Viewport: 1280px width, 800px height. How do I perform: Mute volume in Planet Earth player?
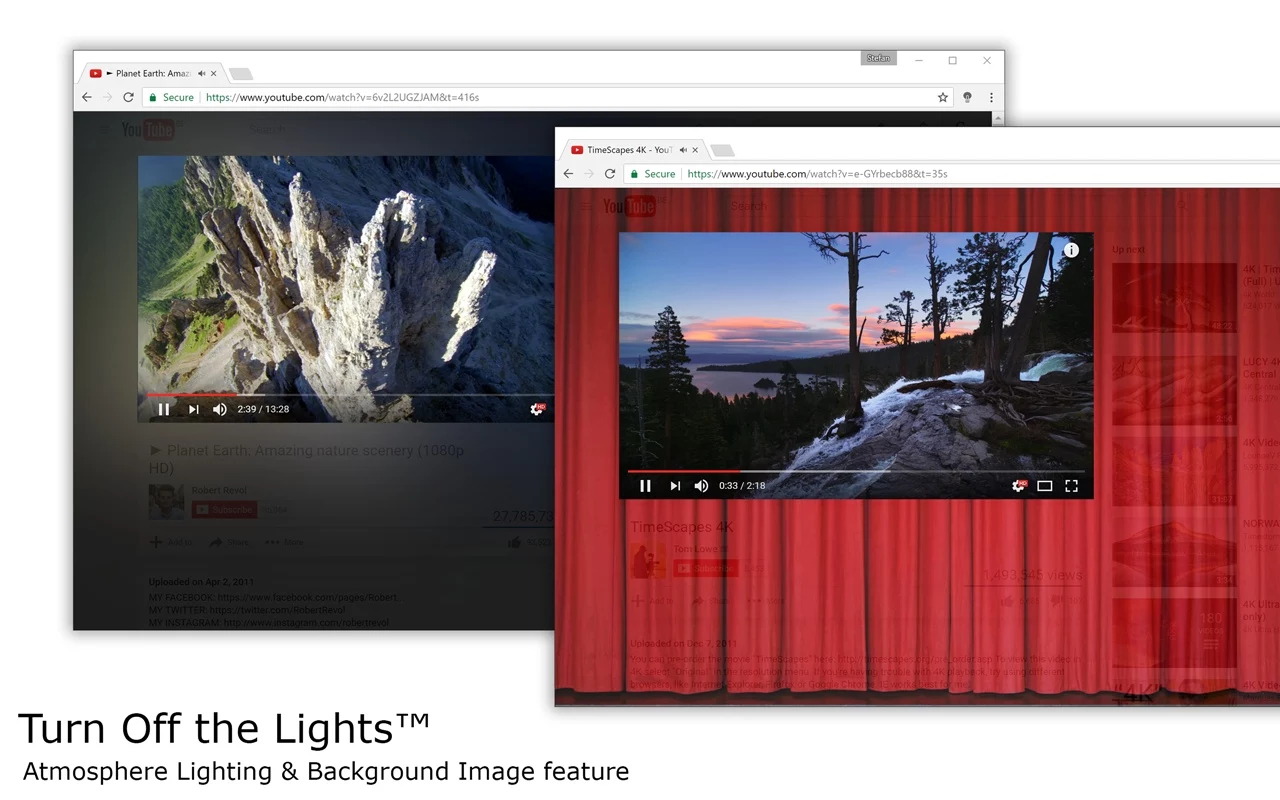tap(219, 409)
